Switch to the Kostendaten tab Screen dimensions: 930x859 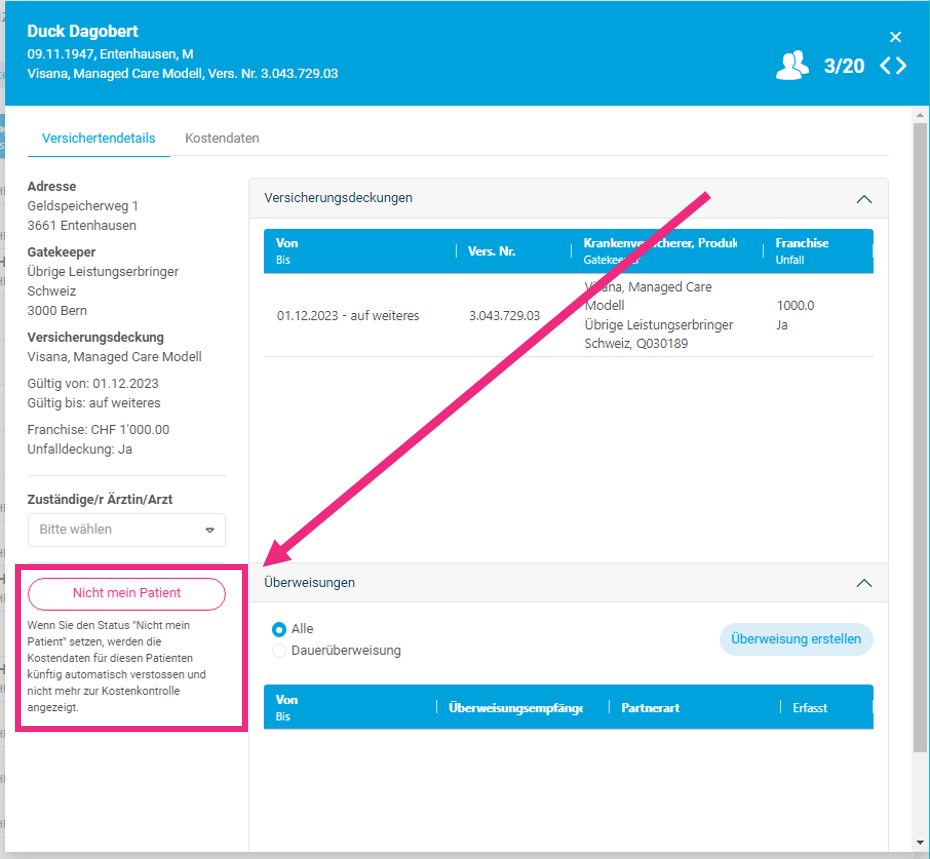click(x=222, y=138)
